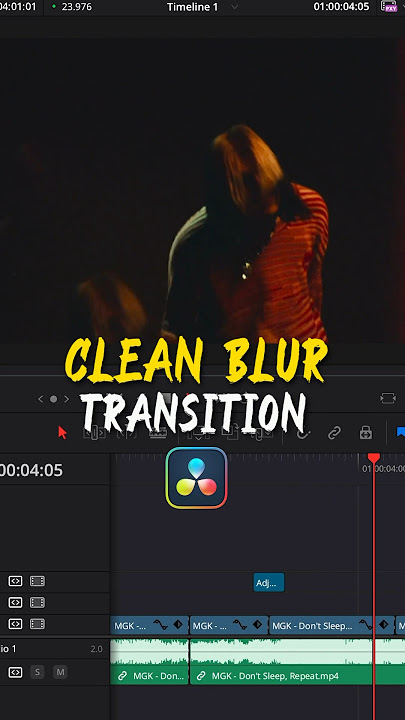Click the 01:00:04:05 timecode field at top

[x=341, y=7]
